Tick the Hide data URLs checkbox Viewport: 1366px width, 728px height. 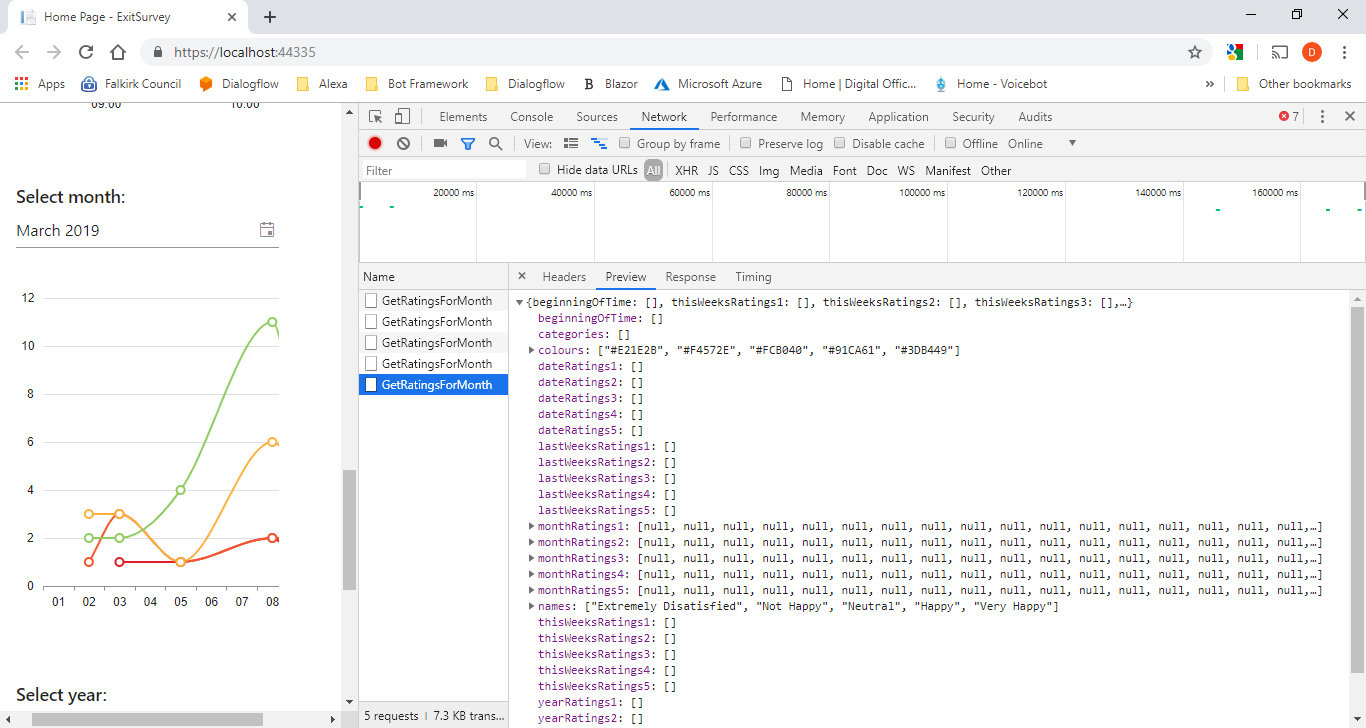coord(545,170)
